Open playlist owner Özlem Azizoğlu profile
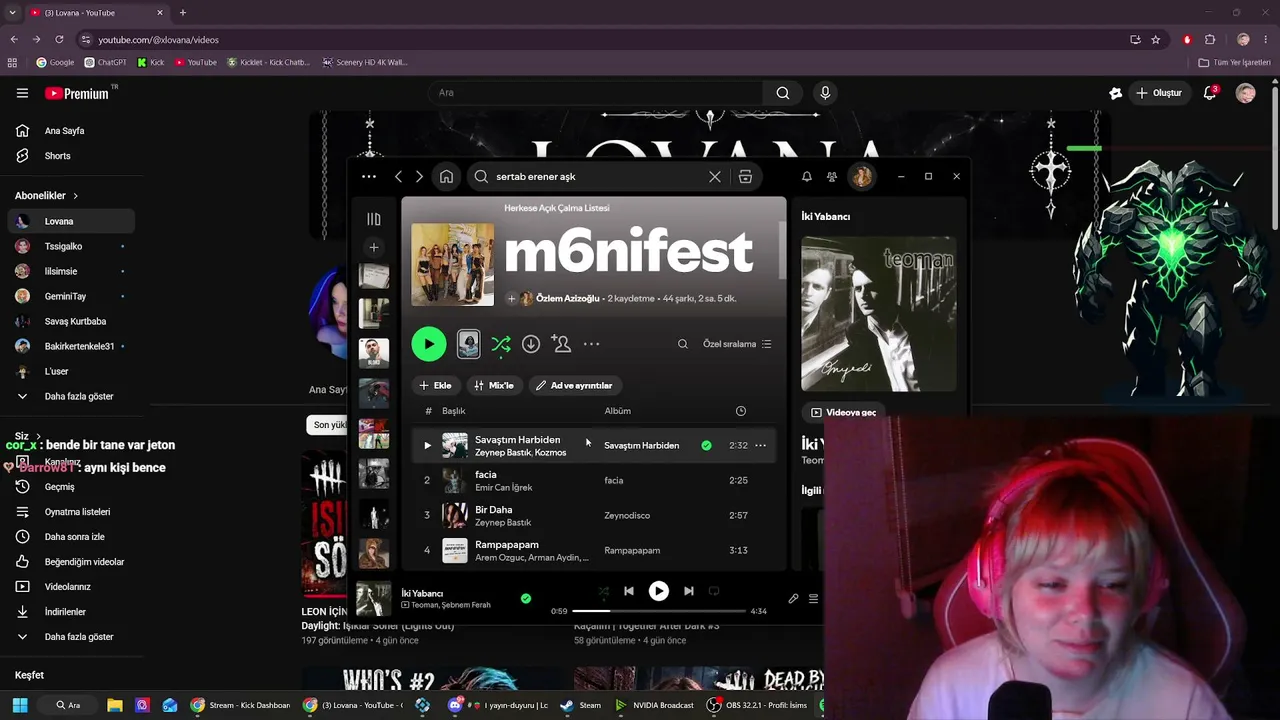Screen dimensions: 1280x720 567,299
